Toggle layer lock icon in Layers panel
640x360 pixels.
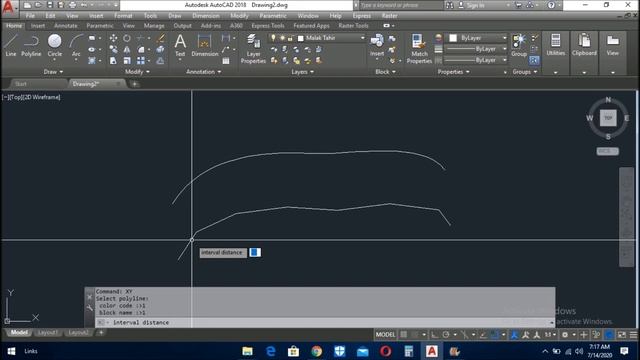pos(290,38)
